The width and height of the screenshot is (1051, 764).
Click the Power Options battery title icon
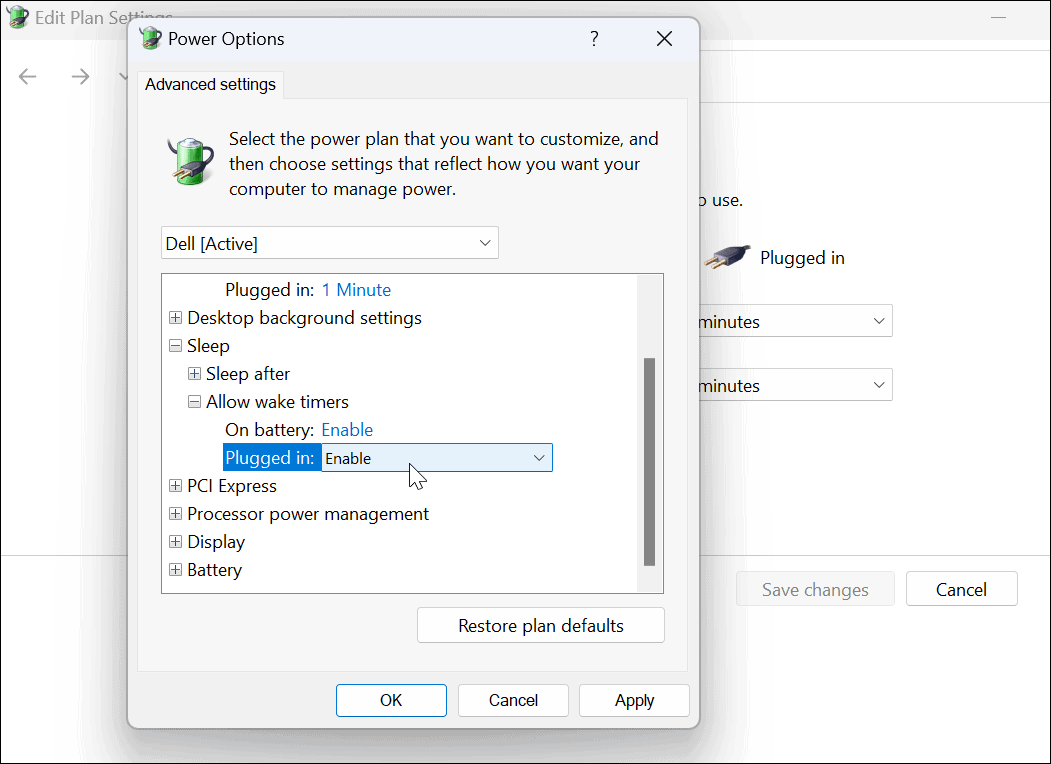pyautogui.click(x=150, y=39)
